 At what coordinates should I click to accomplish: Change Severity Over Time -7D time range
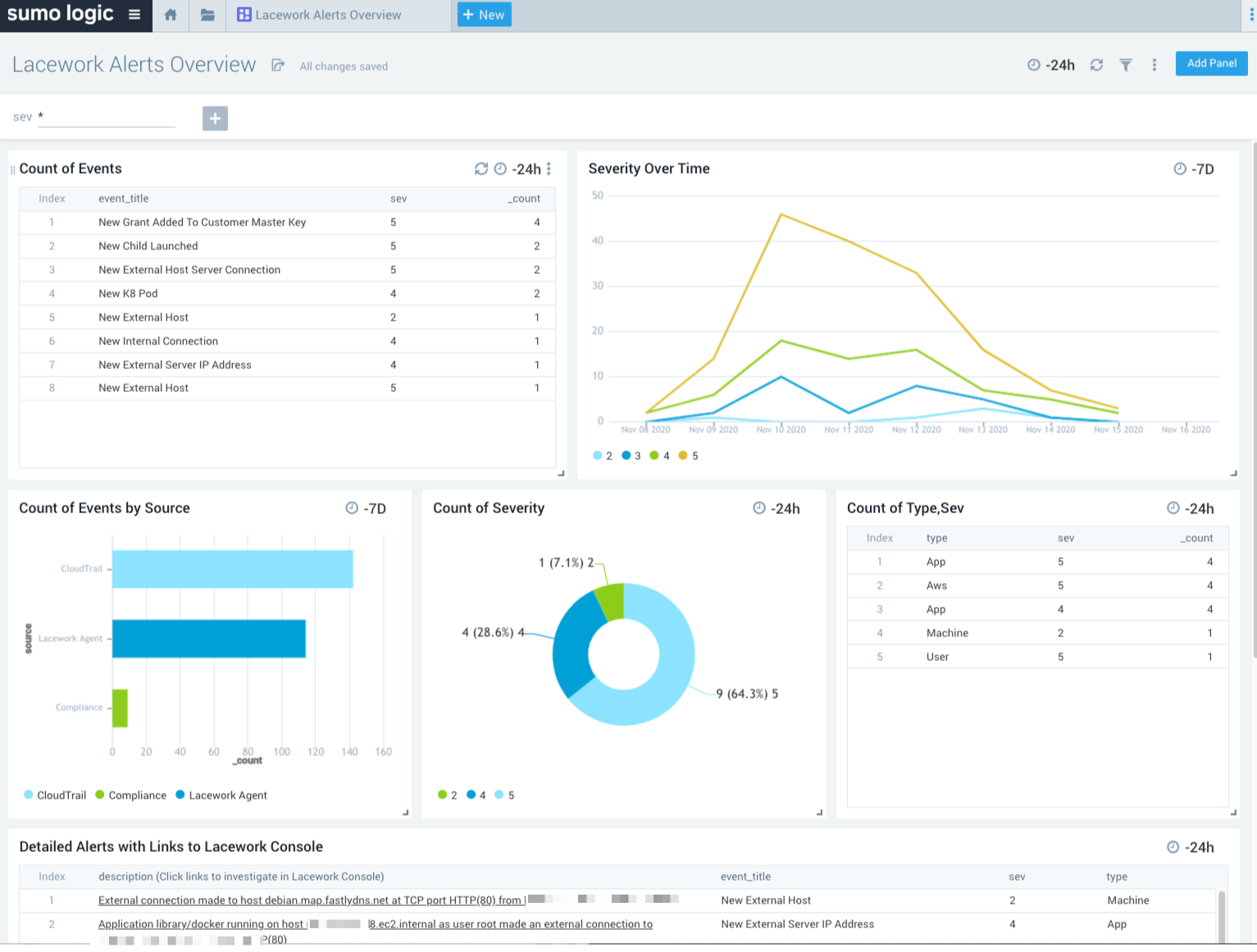click(1194, 169)
